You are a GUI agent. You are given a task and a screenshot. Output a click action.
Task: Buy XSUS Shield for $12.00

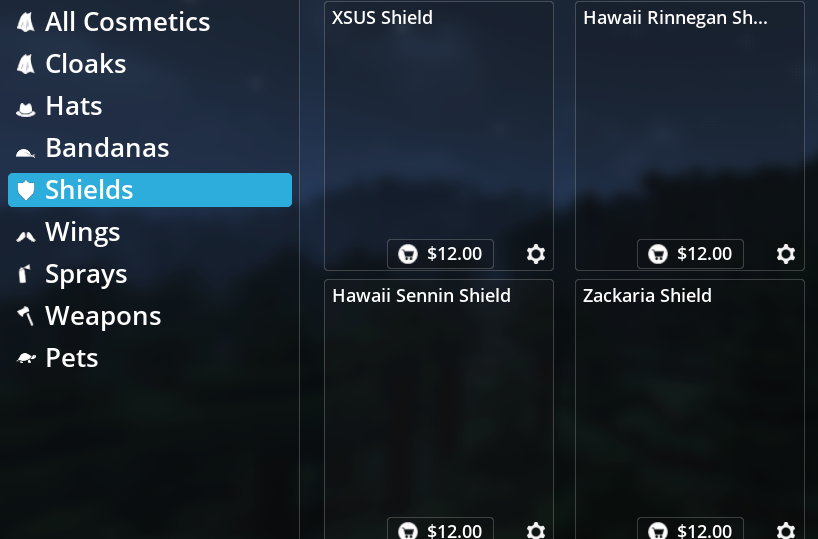[440, 254]
